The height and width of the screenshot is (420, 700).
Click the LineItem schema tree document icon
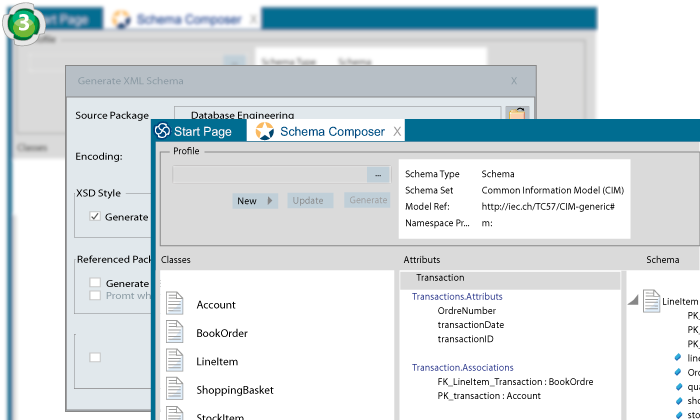tap(651, 300)
